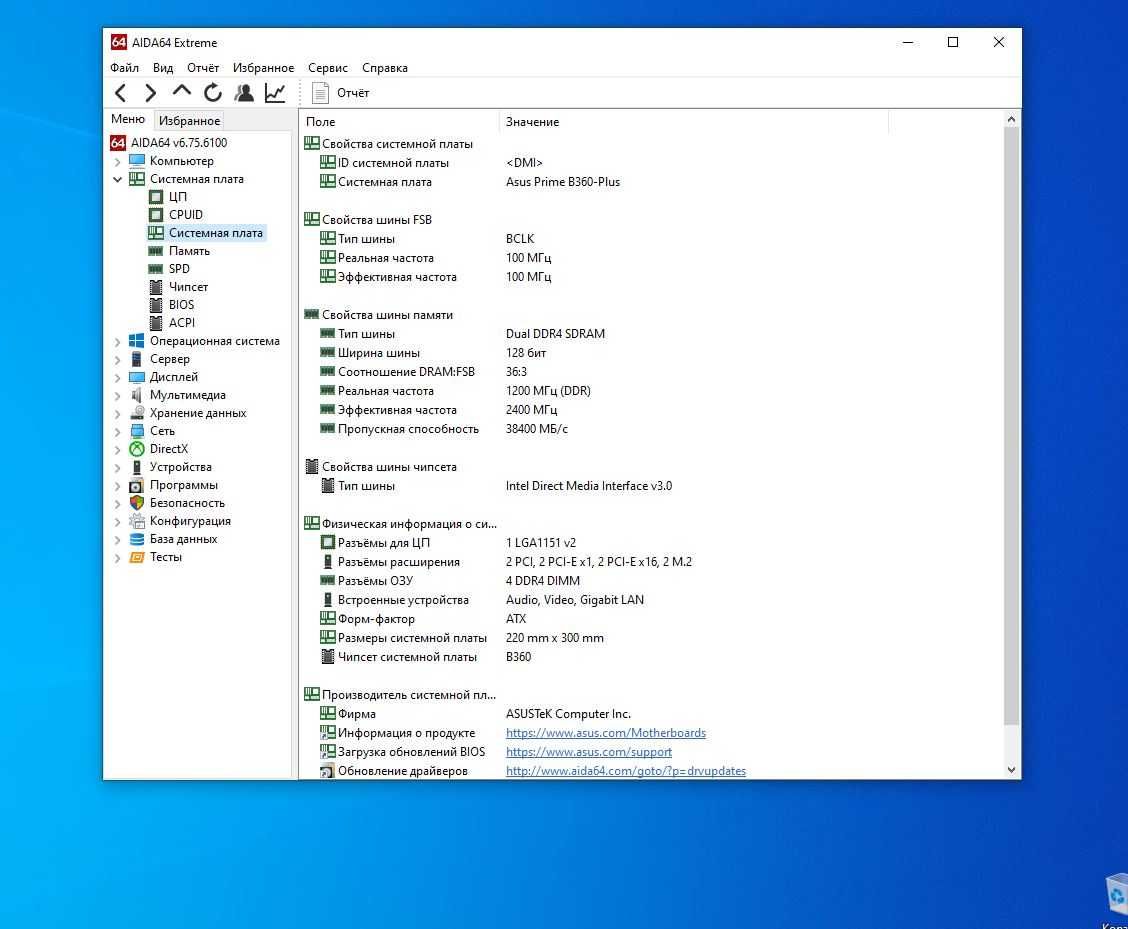
Task: Click the Сервер icon in tree
Action: (x=137, y=358)
